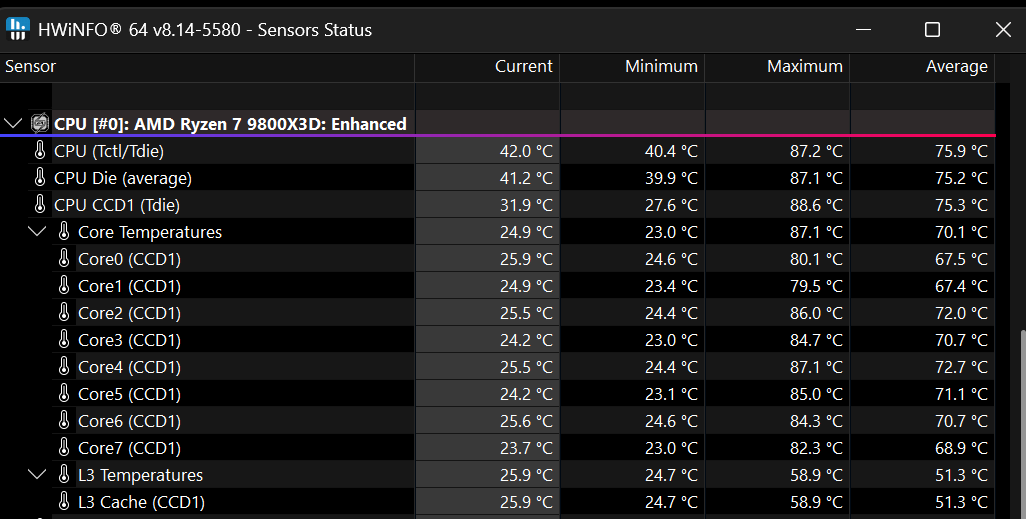Screen dimensions: 1026x519
Task: Click the 23.1 °C minimum of Core5
Action: 671,394
